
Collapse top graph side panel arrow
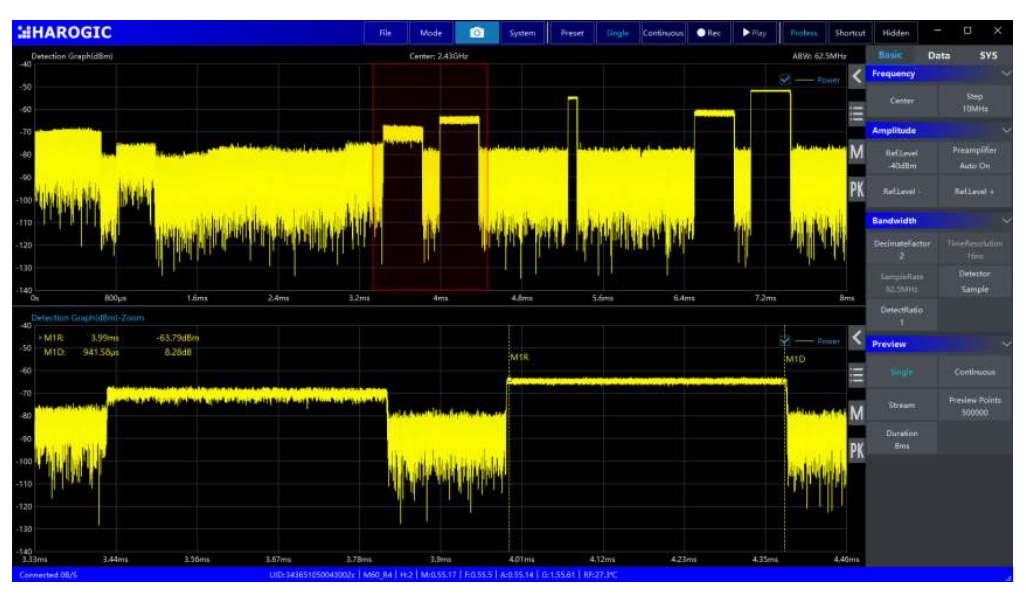857,77
